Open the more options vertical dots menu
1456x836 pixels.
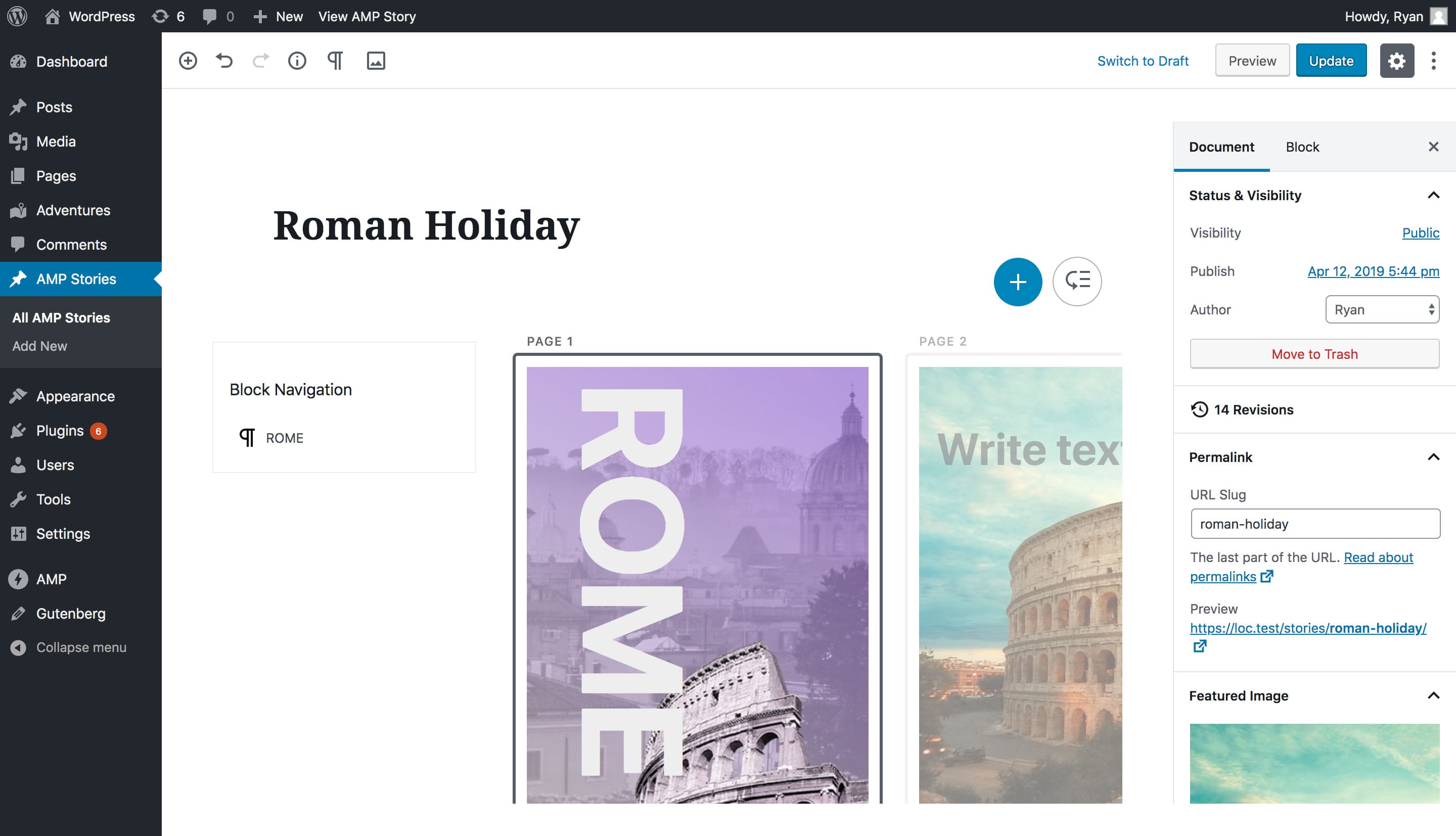tap(1433, 61)
